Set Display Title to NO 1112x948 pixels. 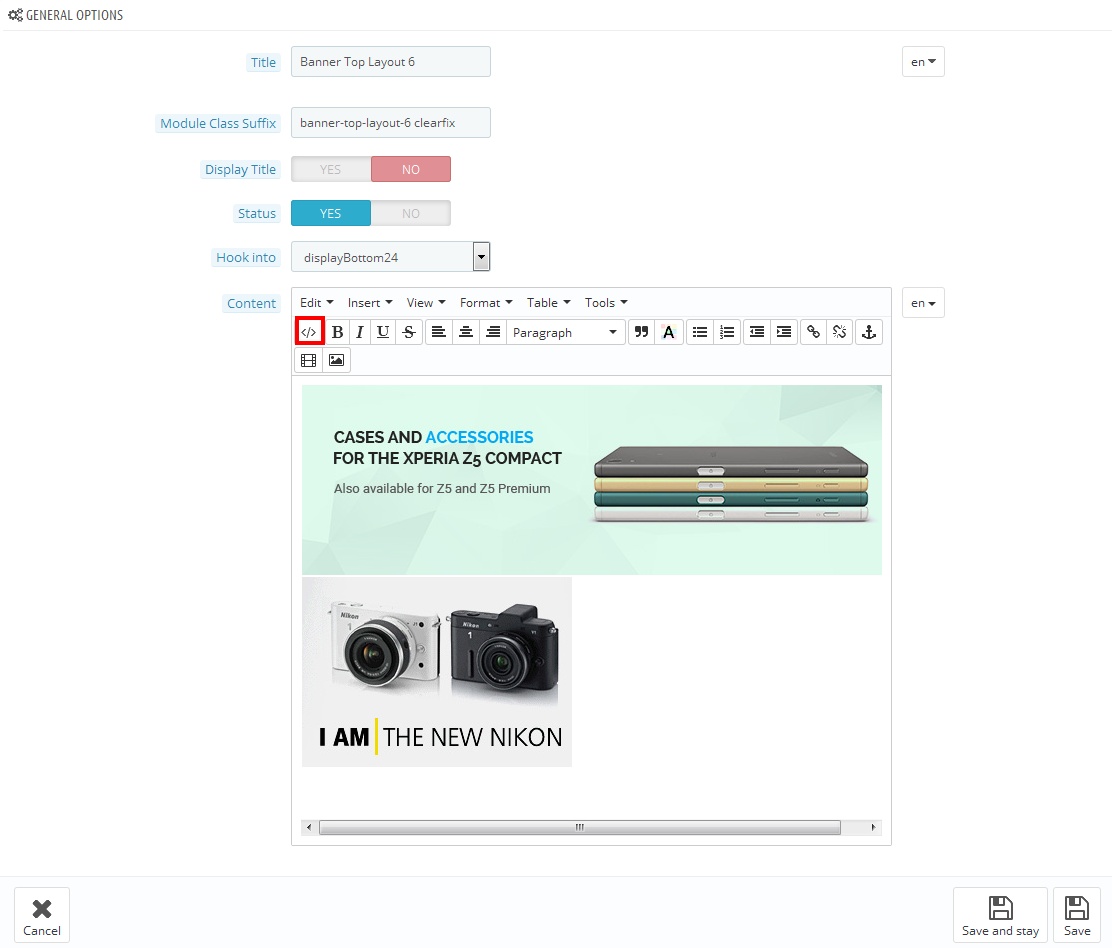click(x=411, y=169)
